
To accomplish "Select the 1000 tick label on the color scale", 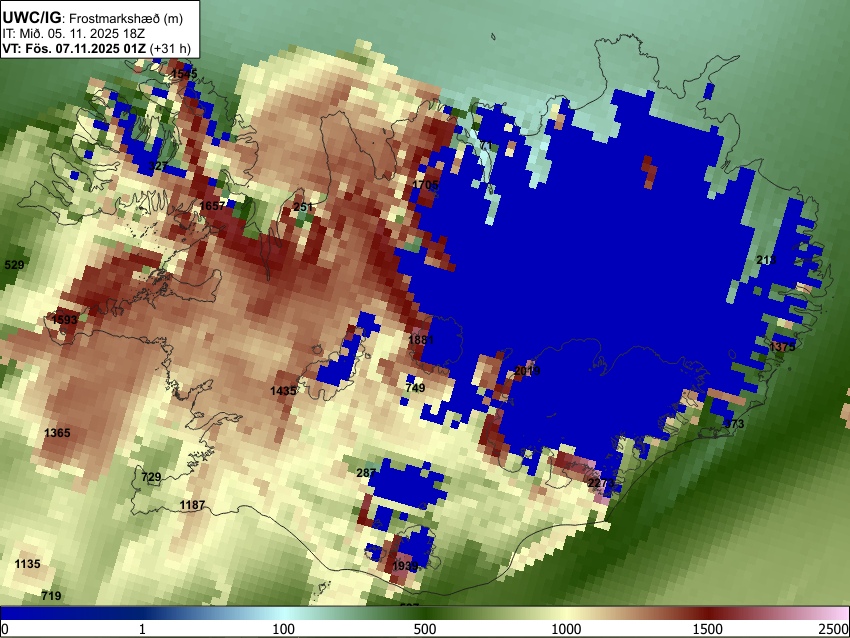I will (566, 629).
